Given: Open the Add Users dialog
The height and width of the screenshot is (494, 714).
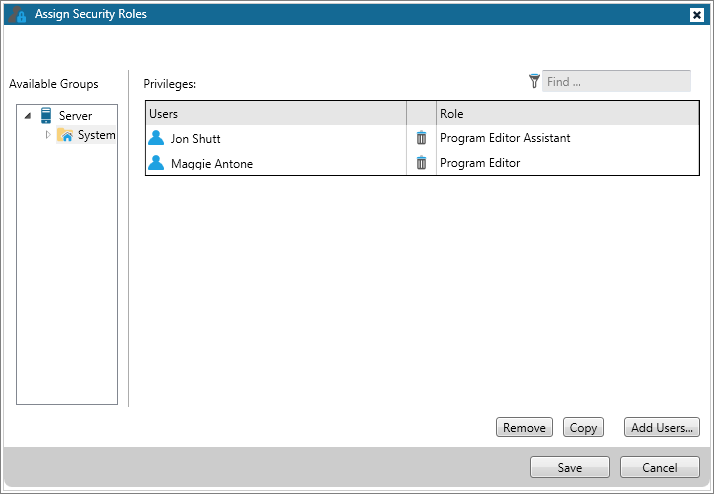Looking at the screenshot, I should (x=662, y=428).
